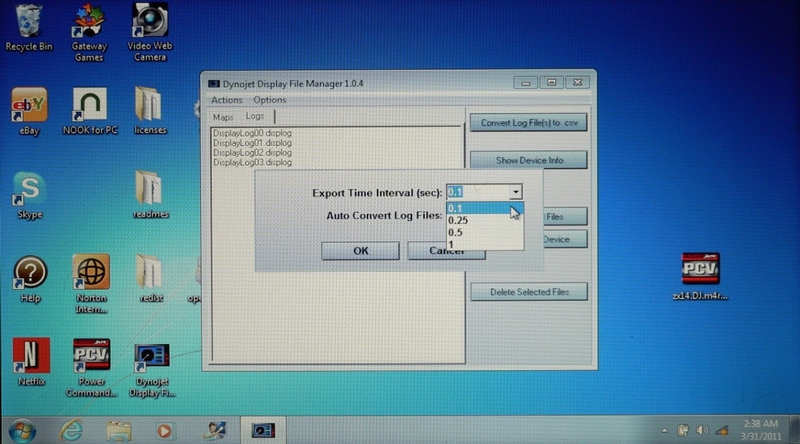800x444 pixels.
Task: Open the Actions menu
Action: [x=226, y=100]
